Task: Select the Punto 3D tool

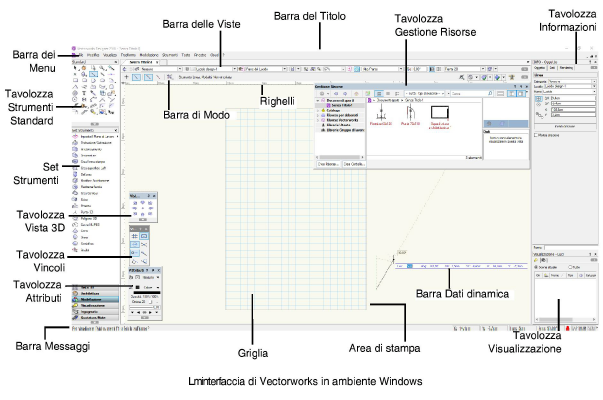Action: (83, 212)
